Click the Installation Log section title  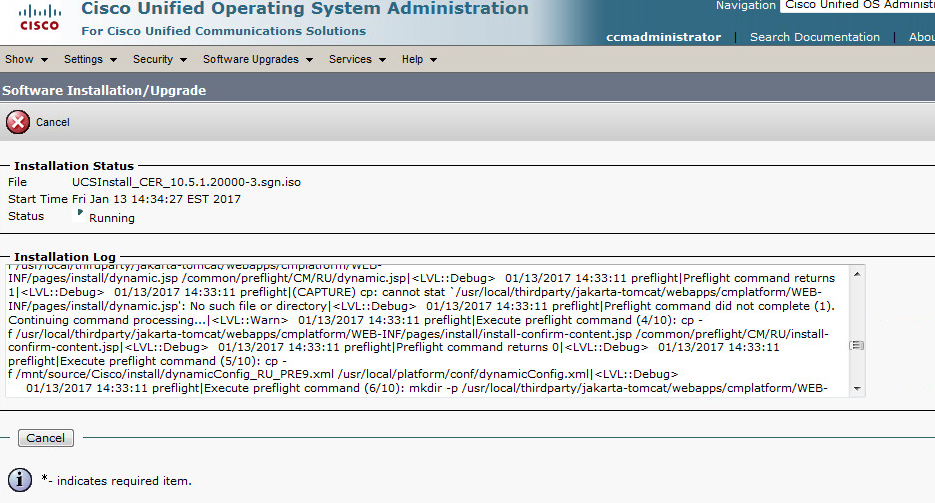[64, 257]
